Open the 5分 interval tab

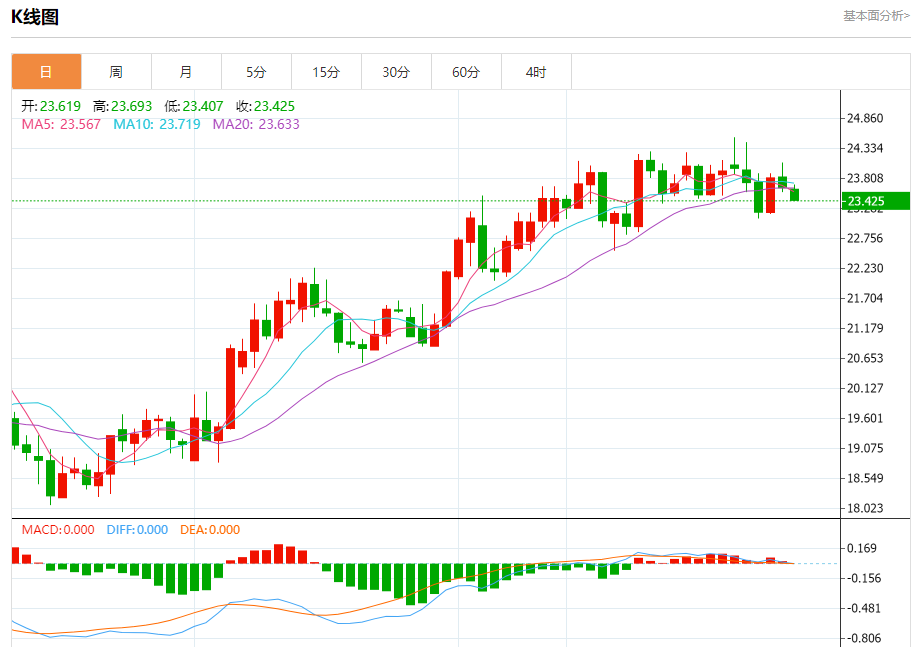point(256,72)
